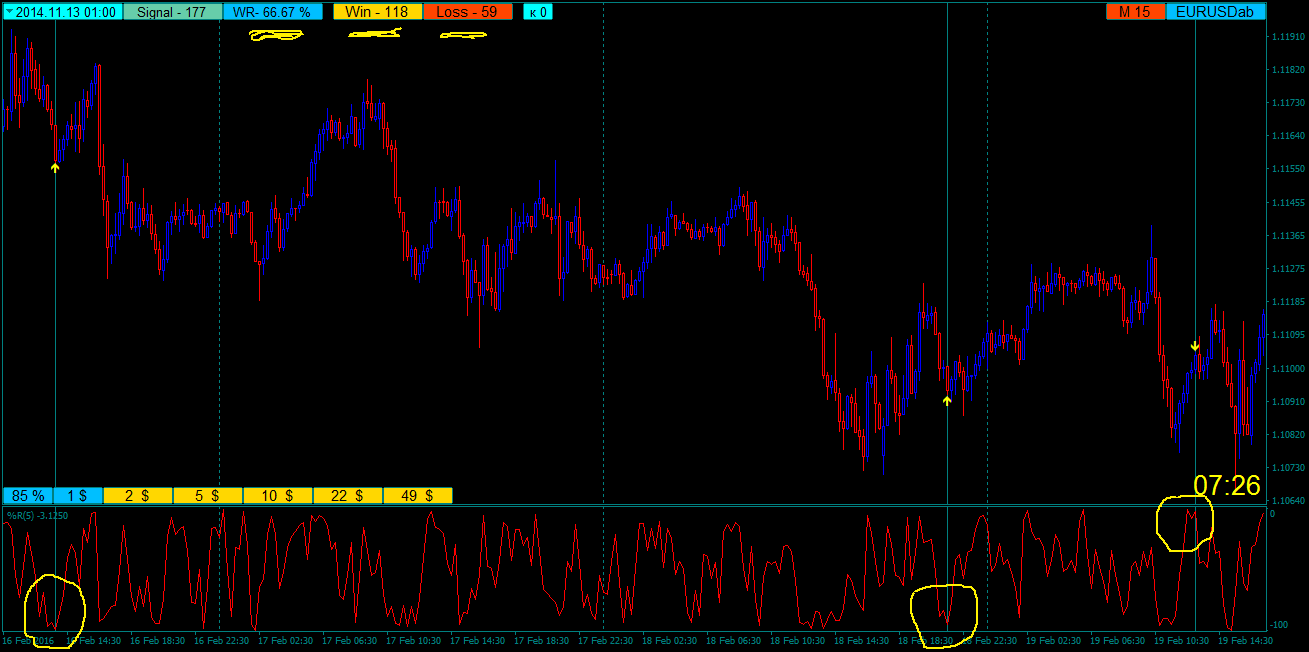1309x652 pixels.
Task: Click the к 0 label
Action: pos(537,12)
